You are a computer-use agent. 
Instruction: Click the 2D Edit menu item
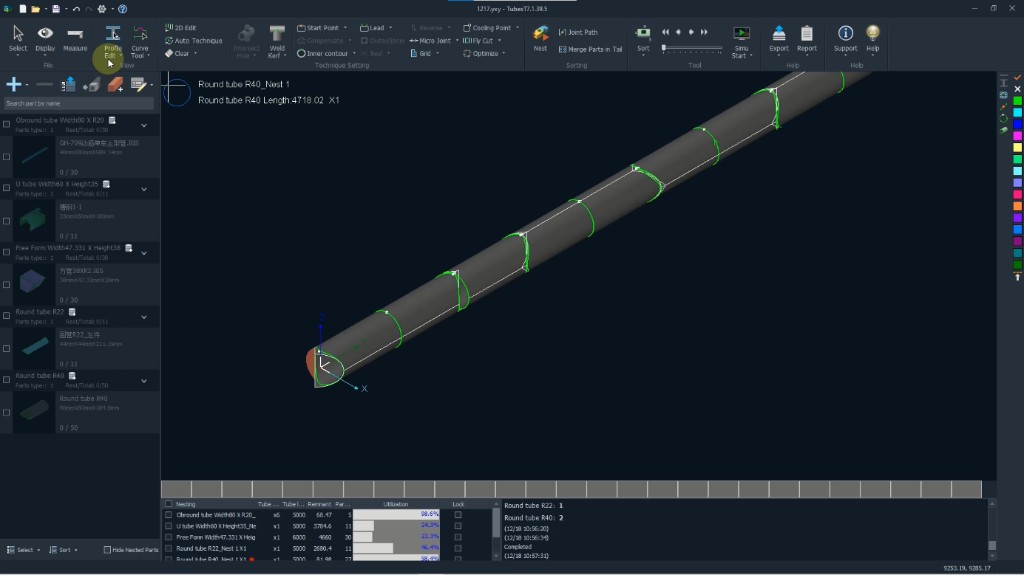pos(181,28)
